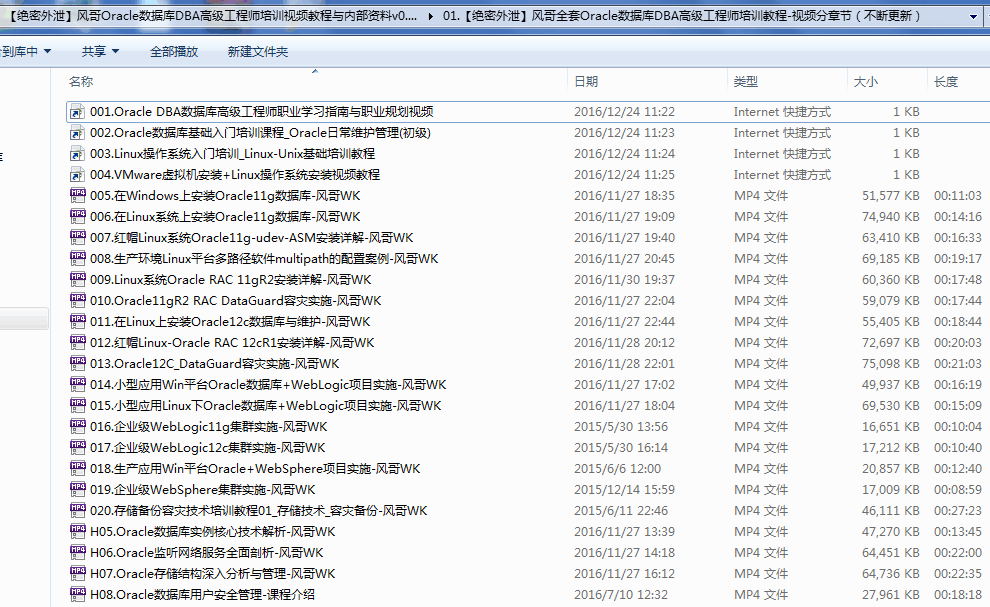Click size value 64,736 KB
990x607 pixels.
890,574
